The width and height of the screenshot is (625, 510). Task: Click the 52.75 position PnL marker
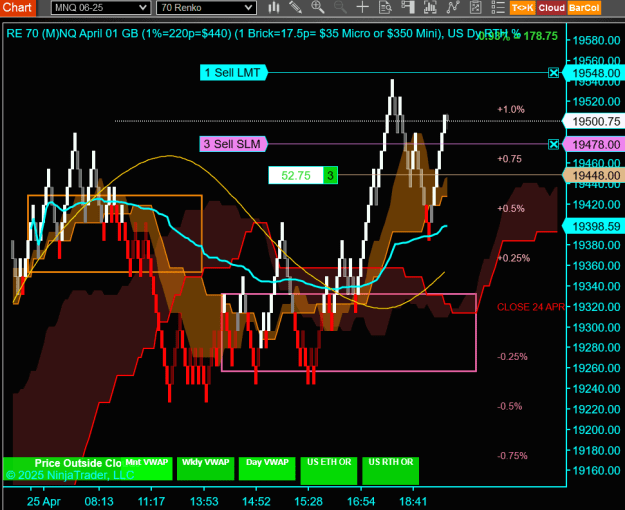pyautogui.click(x=296, y=175)
